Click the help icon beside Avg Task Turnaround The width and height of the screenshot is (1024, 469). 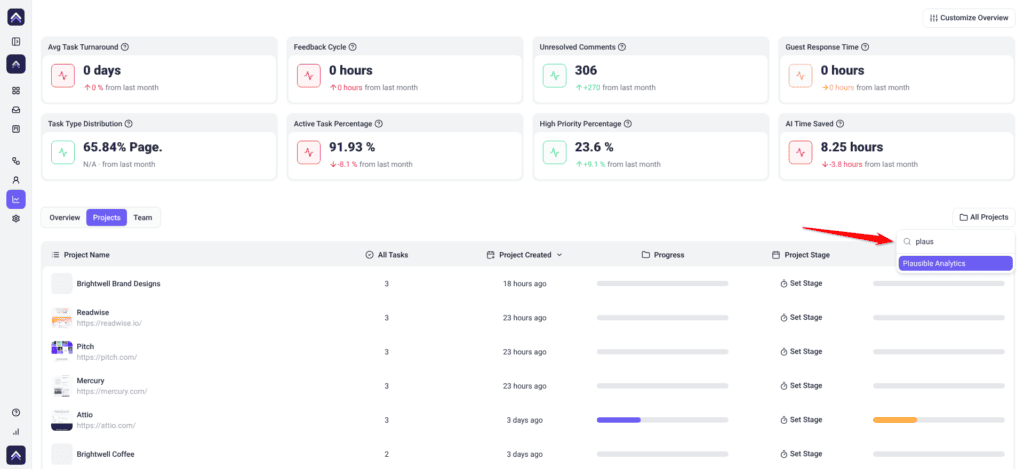coord(125,47)
